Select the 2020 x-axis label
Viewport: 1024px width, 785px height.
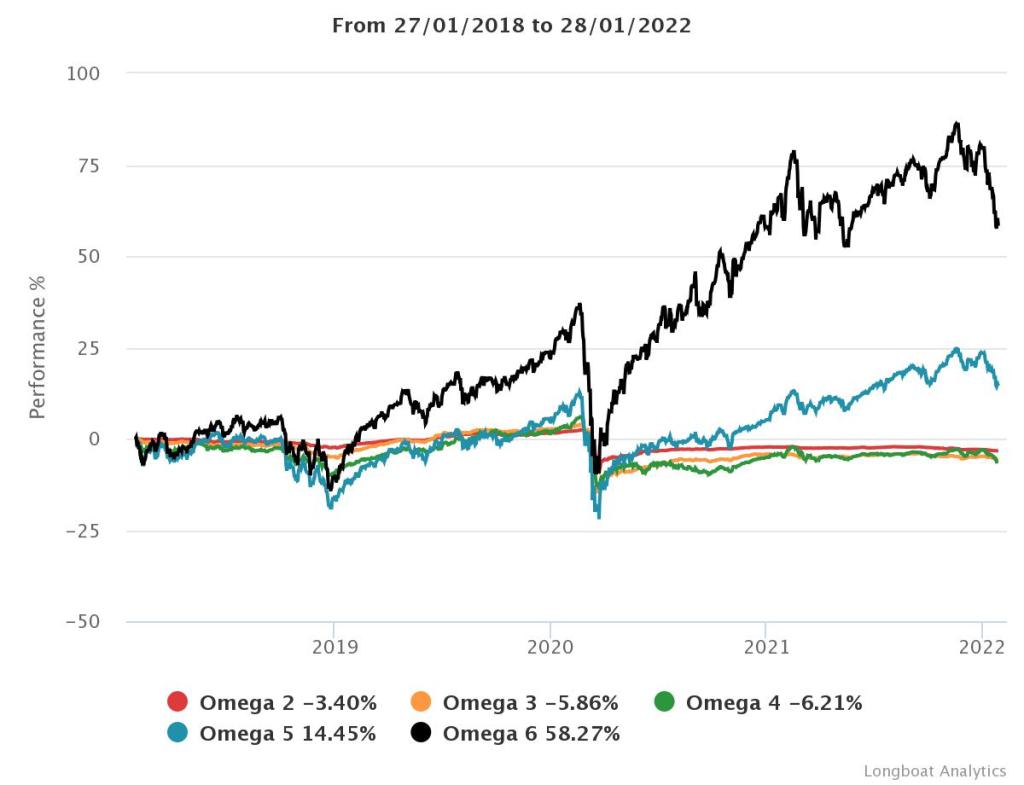(549, 647)
